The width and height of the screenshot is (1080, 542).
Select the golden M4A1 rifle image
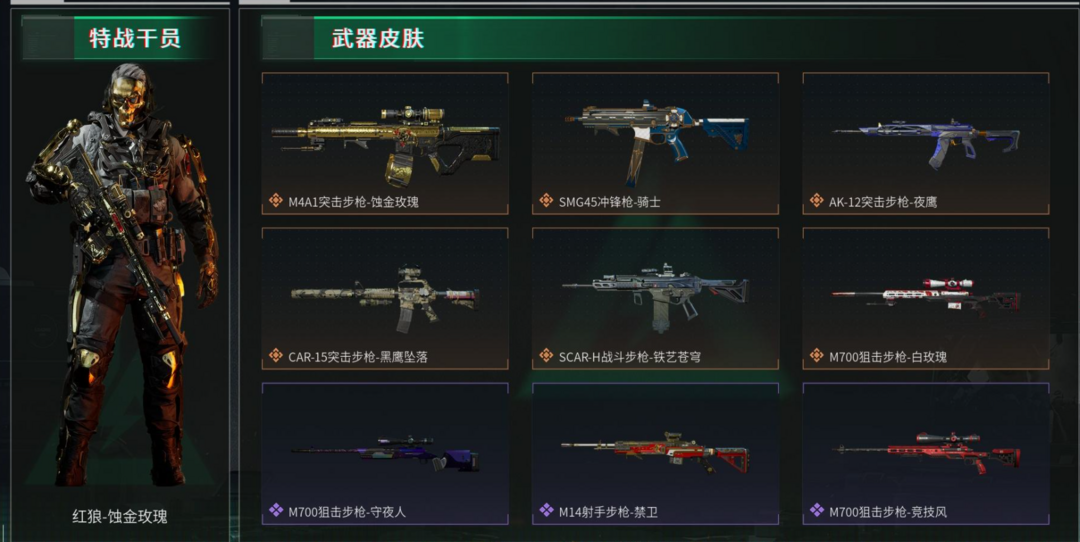pyautogui.click(x=386, y=145)
